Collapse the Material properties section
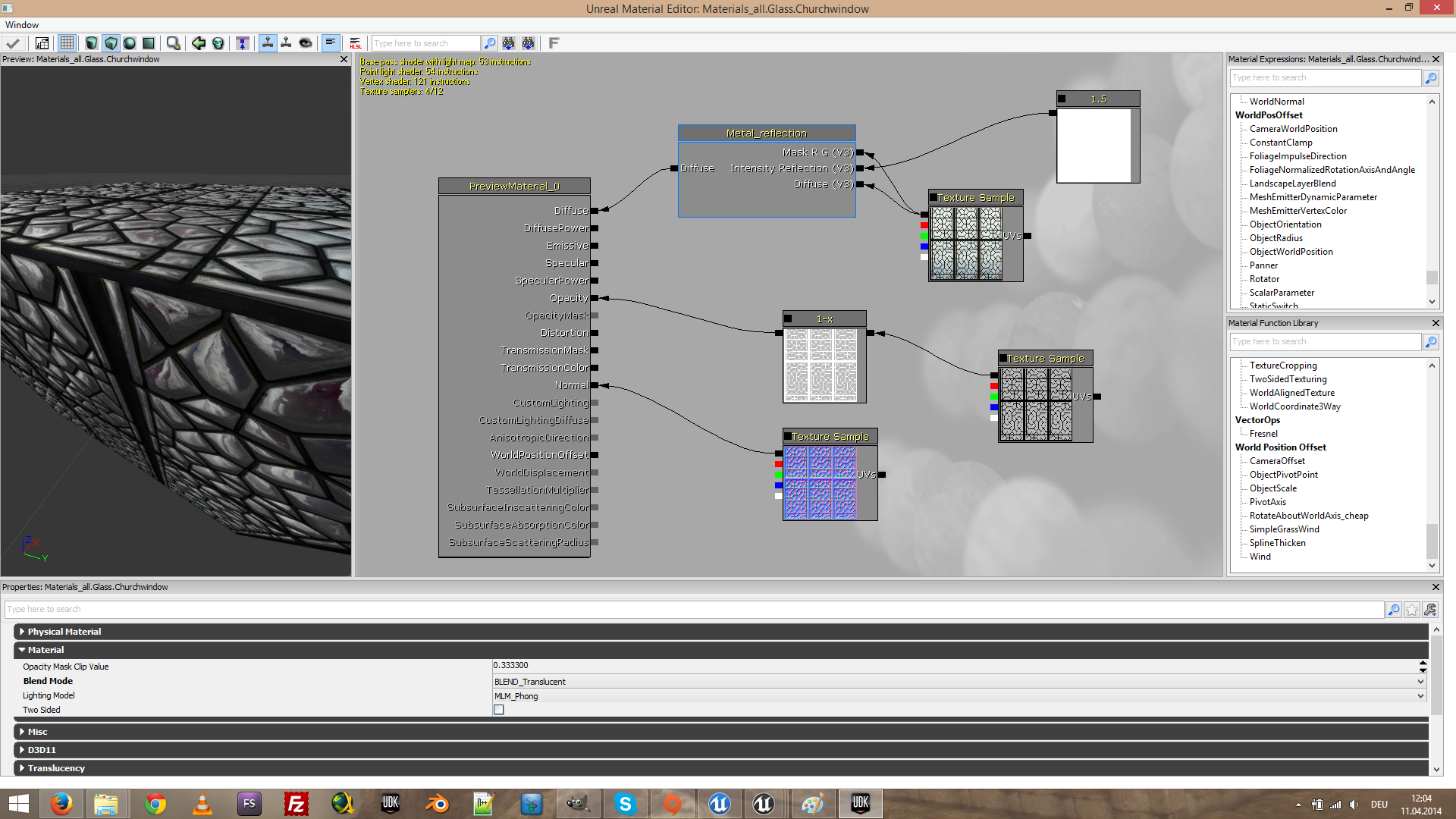Screen dimensions: 1456x819 (22, 650)
